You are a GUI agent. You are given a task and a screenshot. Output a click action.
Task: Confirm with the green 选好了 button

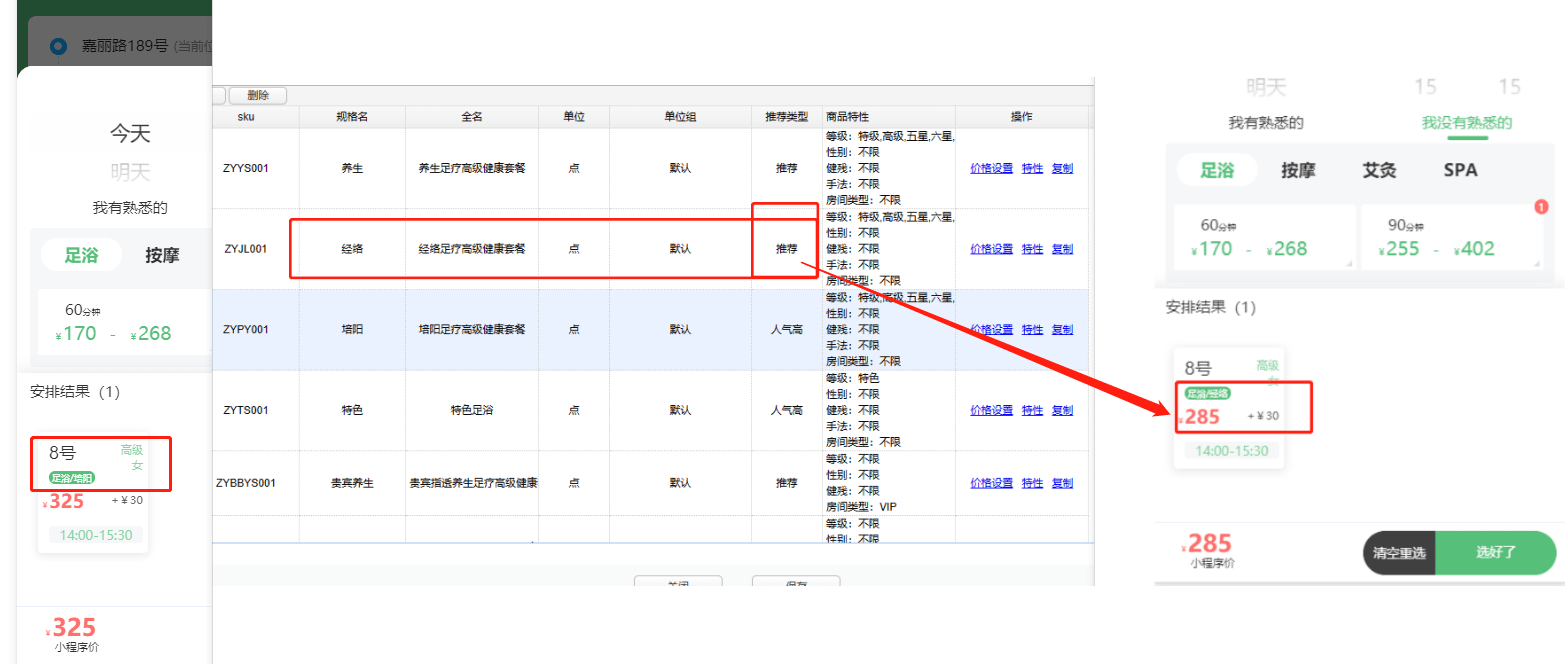[x=1496, y=553]
